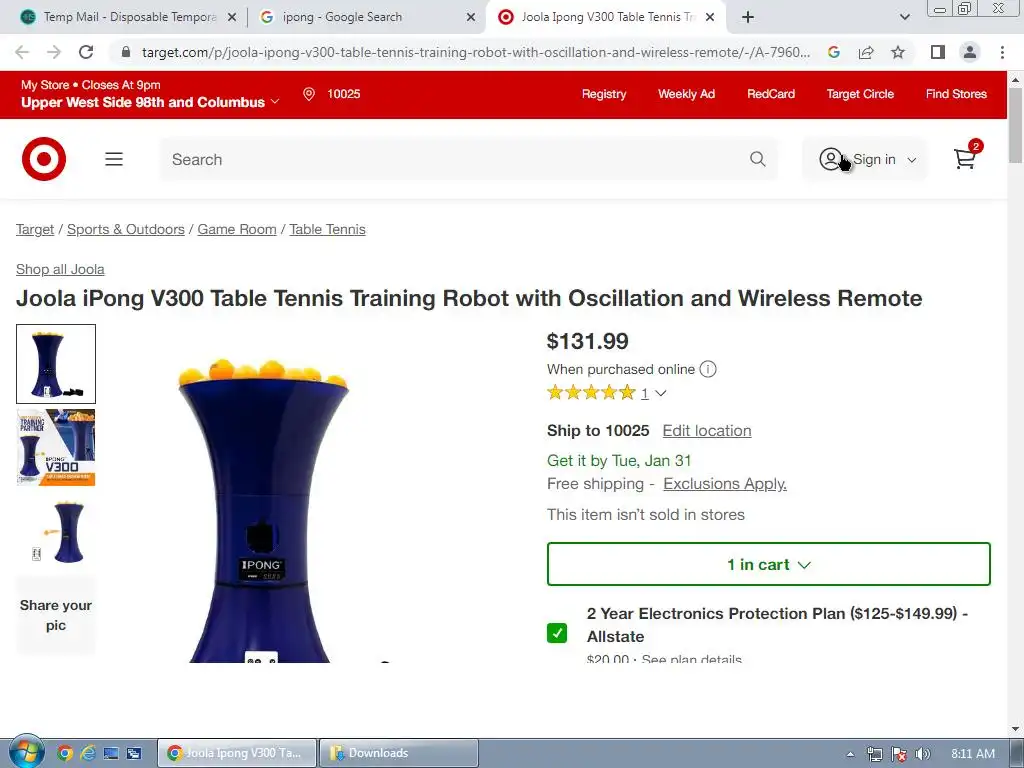Select the V300 training partner thumbnail
The image size is (1024, 768).
pyautogui.click(x=56, y=448)
